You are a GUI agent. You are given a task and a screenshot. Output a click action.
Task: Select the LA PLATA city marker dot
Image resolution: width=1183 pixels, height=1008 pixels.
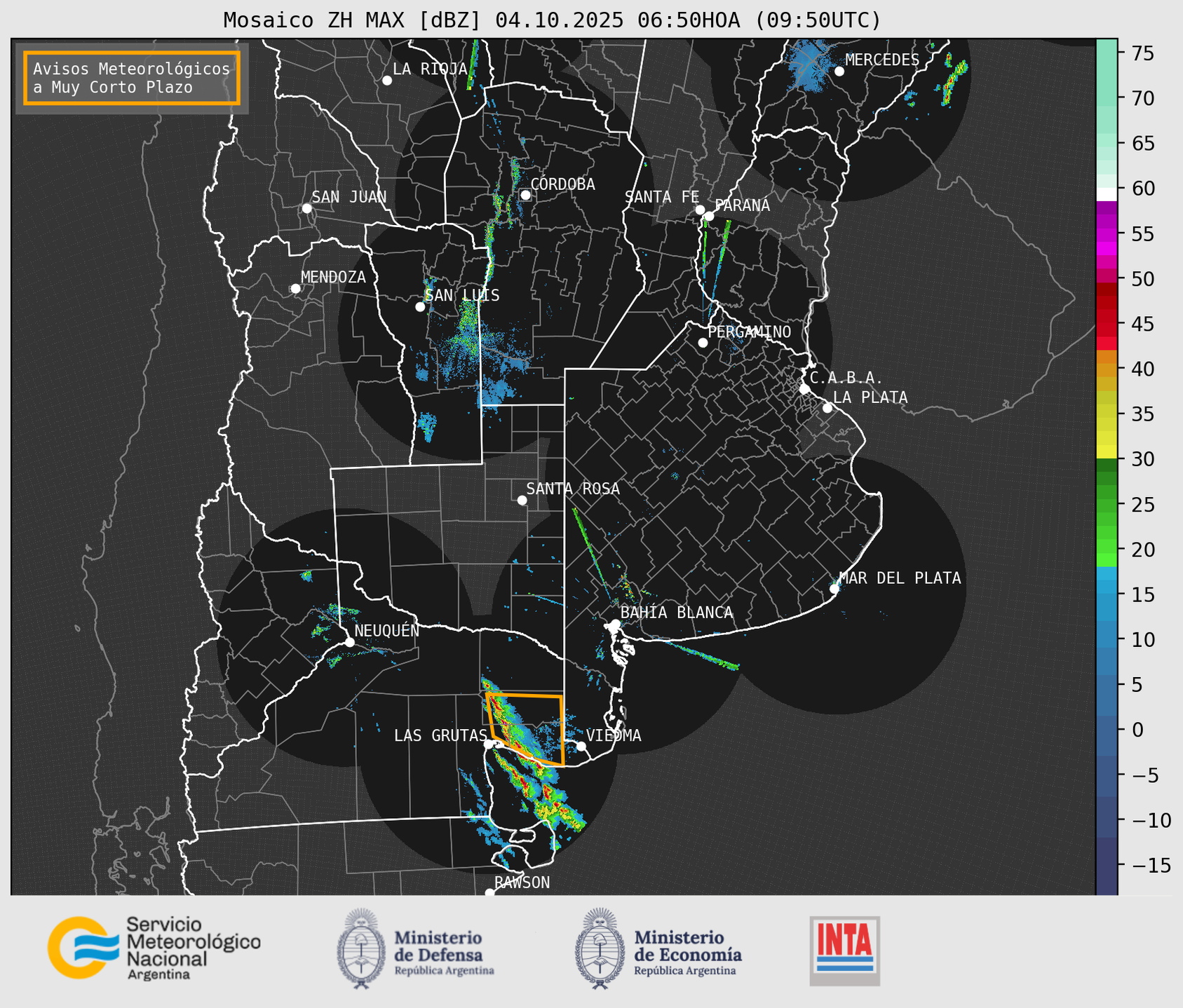coord(827,408)
